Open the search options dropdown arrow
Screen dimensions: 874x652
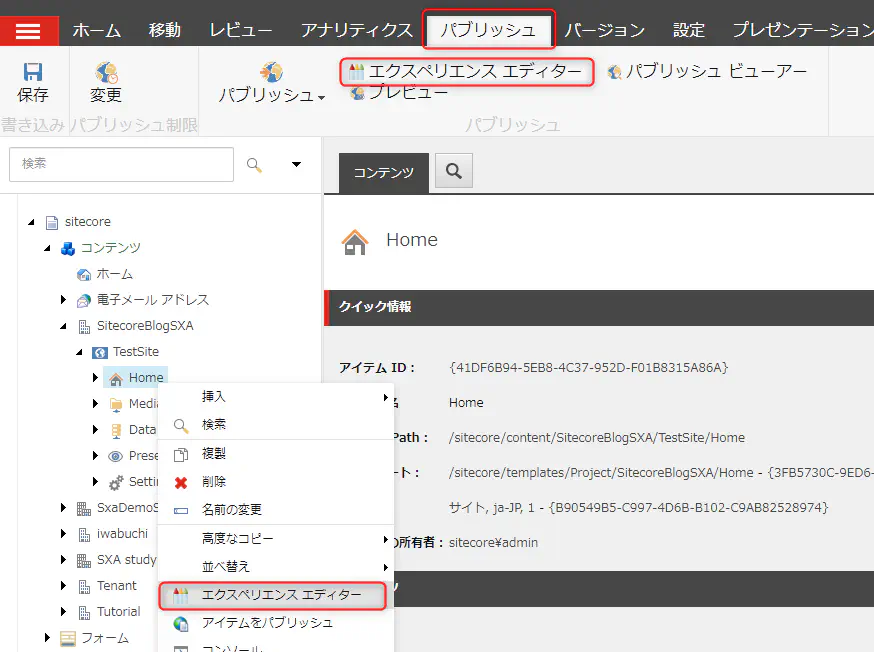click(297, 164)
